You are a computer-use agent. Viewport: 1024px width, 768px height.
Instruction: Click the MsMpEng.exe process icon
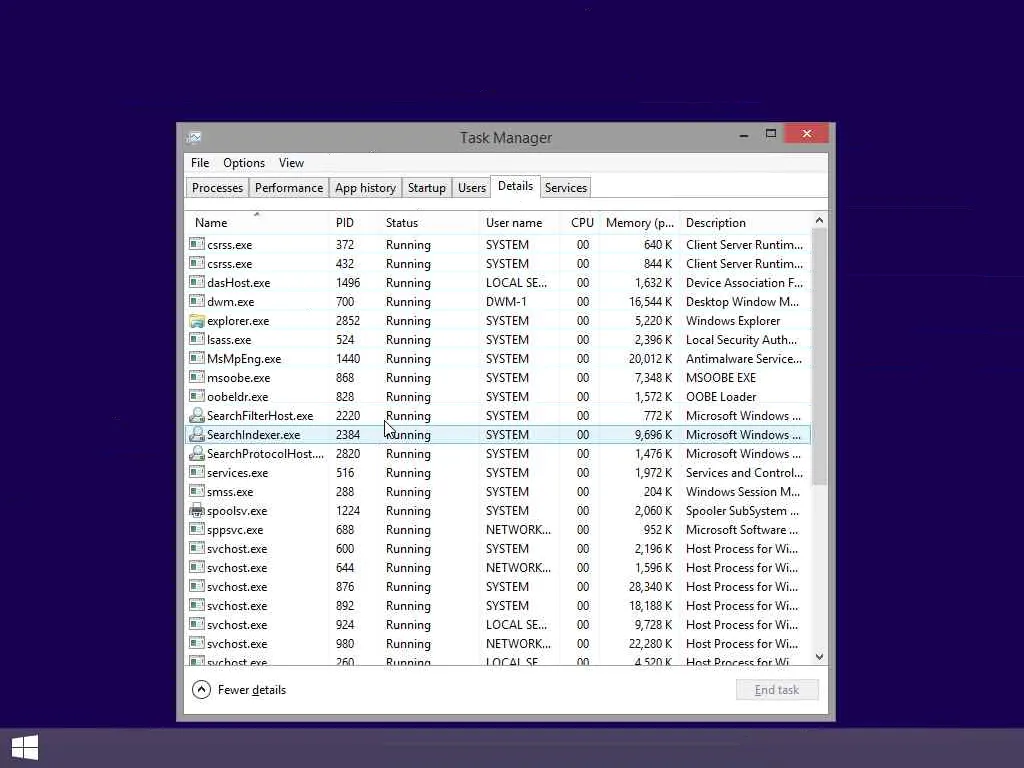(x=197, y=358)
